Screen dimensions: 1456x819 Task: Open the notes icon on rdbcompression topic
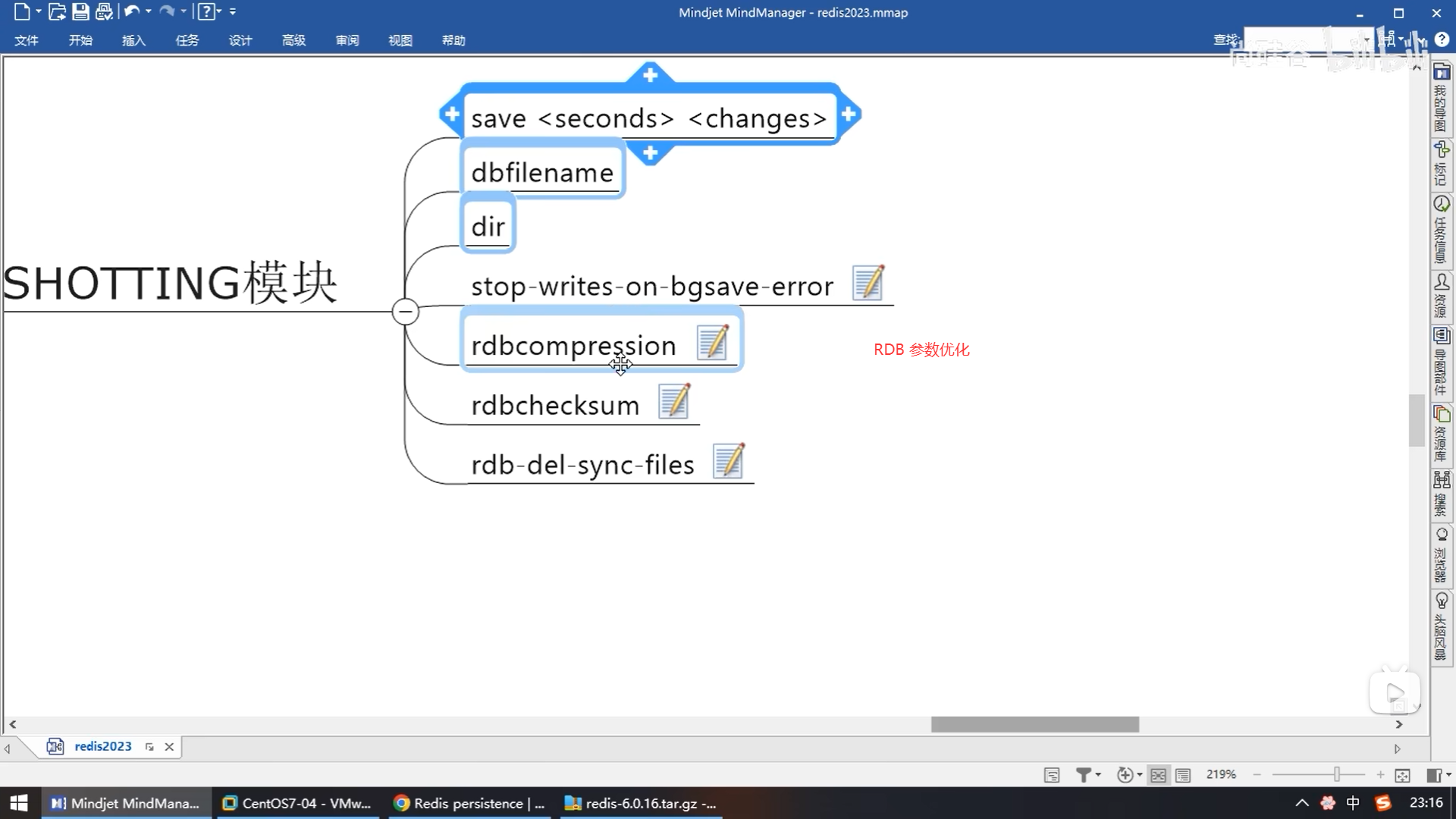click(x=712, y=343)
